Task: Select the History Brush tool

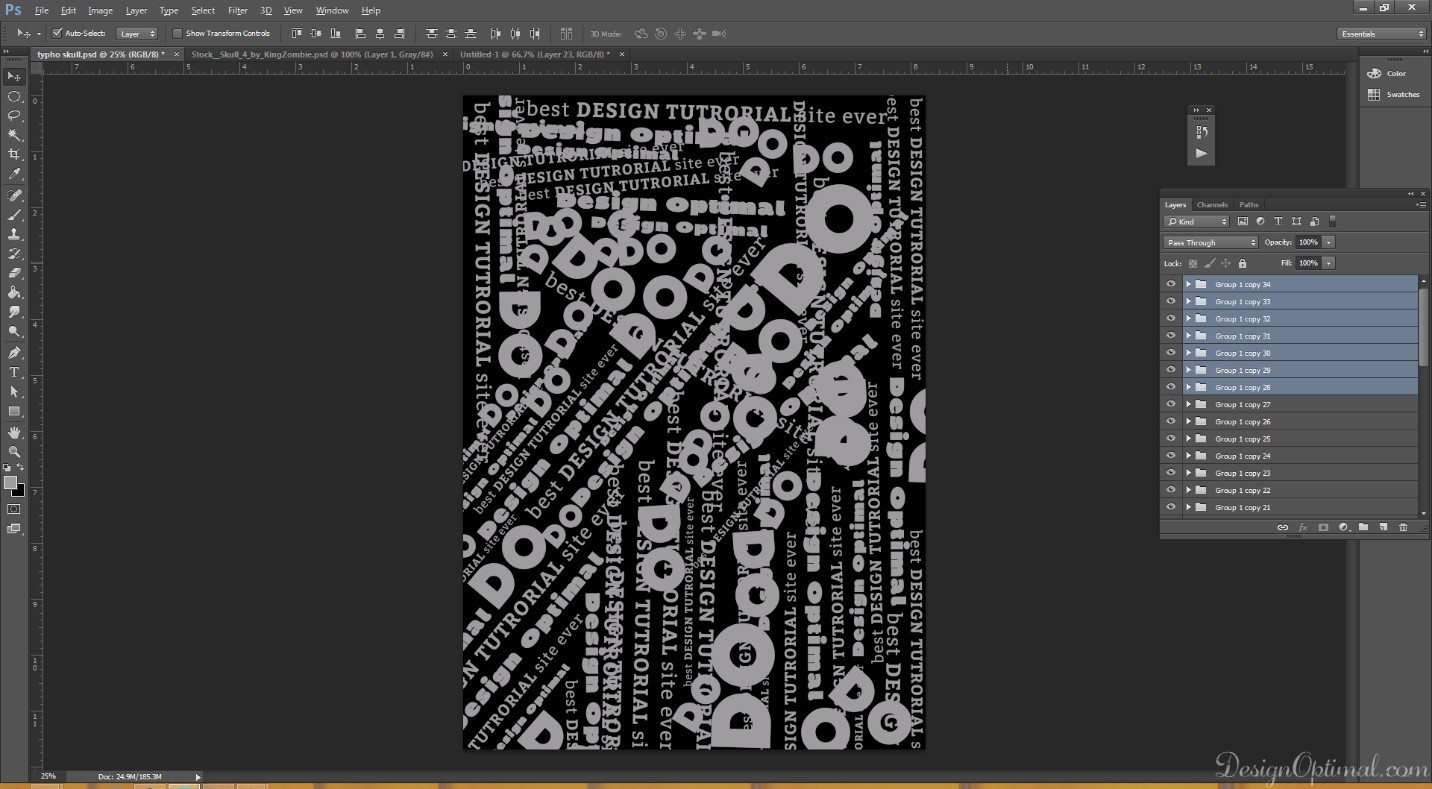Action: point(14,254)
